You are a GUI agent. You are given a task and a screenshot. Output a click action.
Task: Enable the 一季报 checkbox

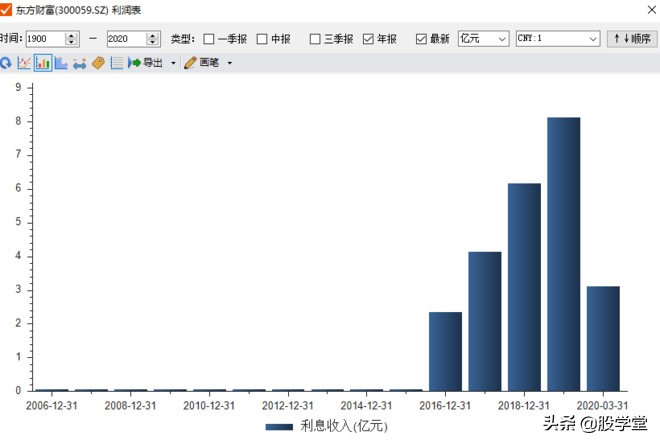(x=209, y=39)
